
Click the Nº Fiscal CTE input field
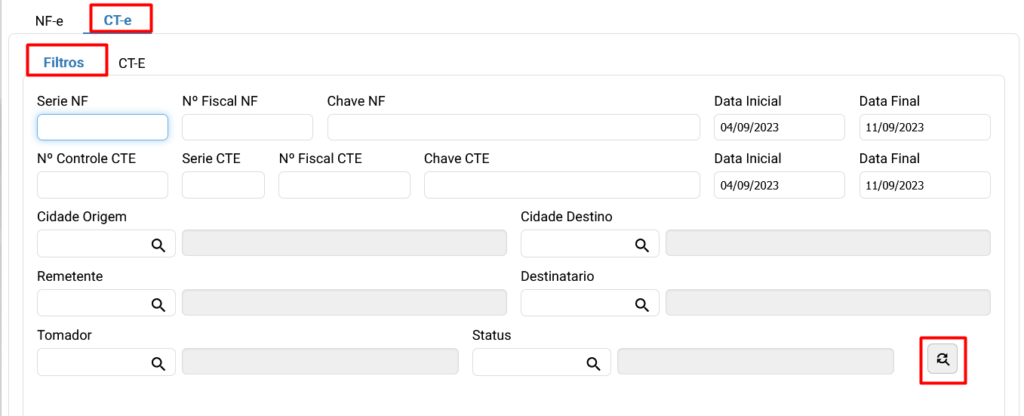(x=344, y=185)
